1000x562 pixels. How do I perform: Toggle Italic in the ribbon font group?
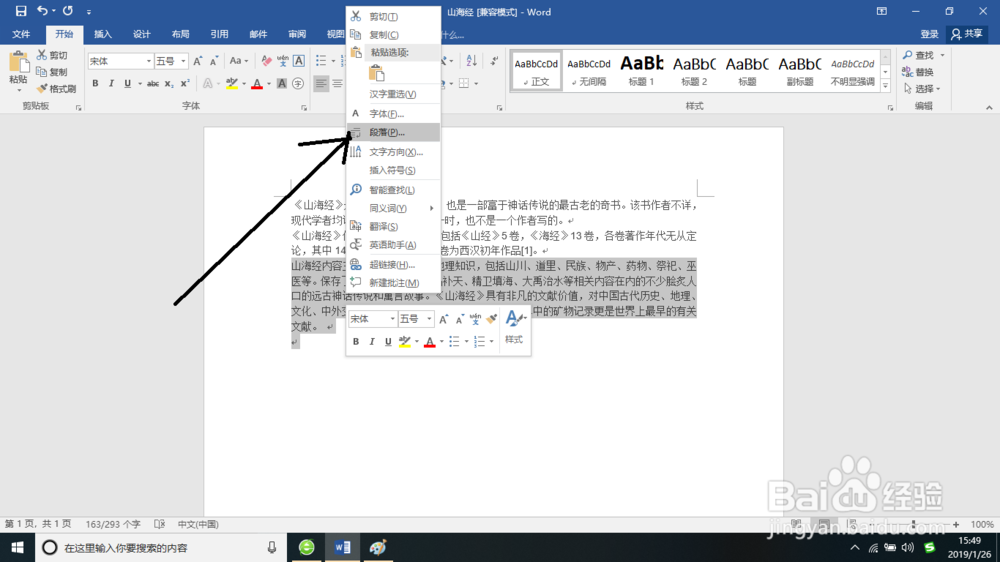pyautogui.click(x=111, y=84)
